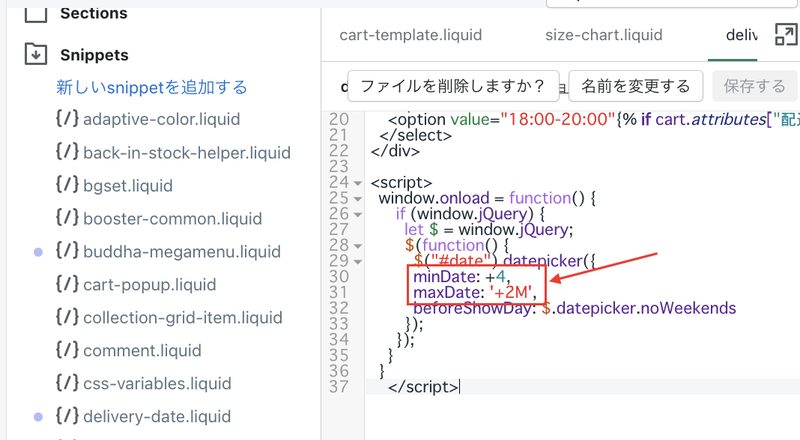Image resolution: width=800 pixels, height=440 pixels.
Task: Click 保存する save button
Action: click(x=754, y=86)
